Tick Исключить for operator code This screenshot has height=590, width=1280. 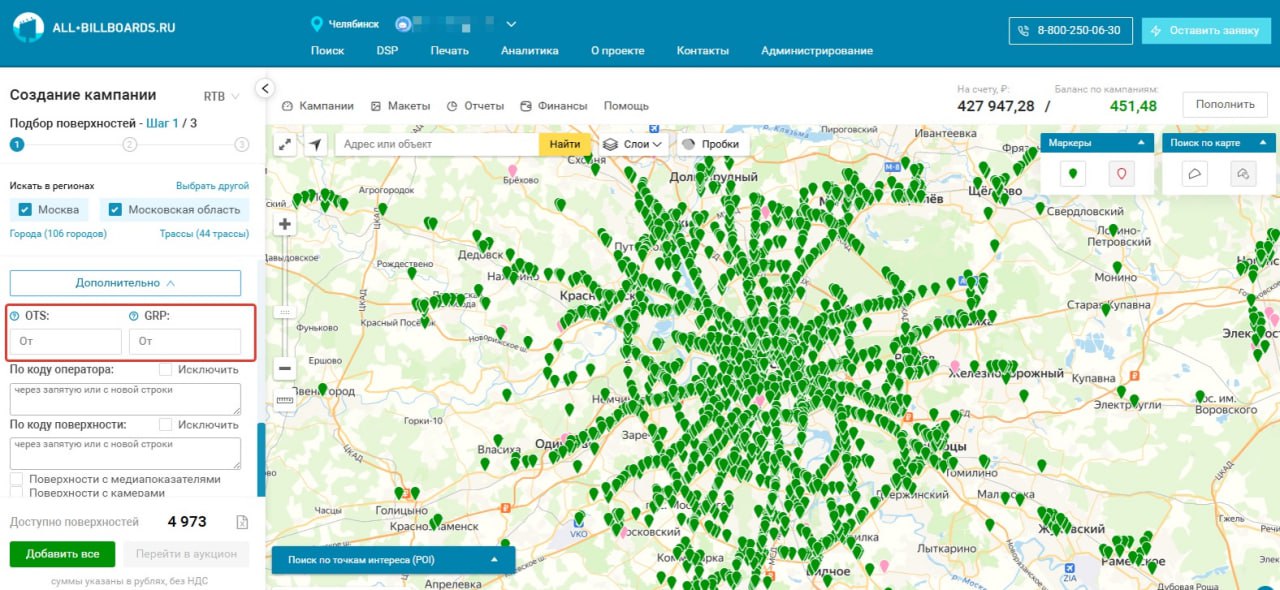[166, 369]
